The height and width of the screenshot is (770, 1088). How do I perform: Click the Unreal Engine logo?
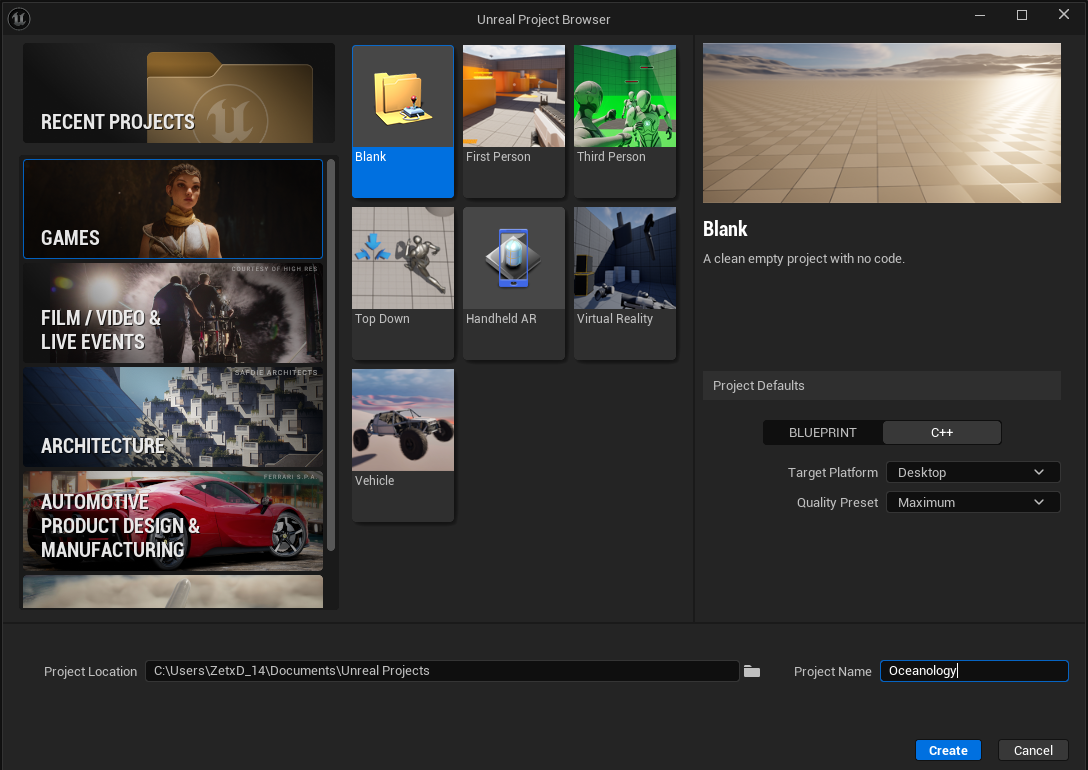pyautogui.click(x=19, y=18)
